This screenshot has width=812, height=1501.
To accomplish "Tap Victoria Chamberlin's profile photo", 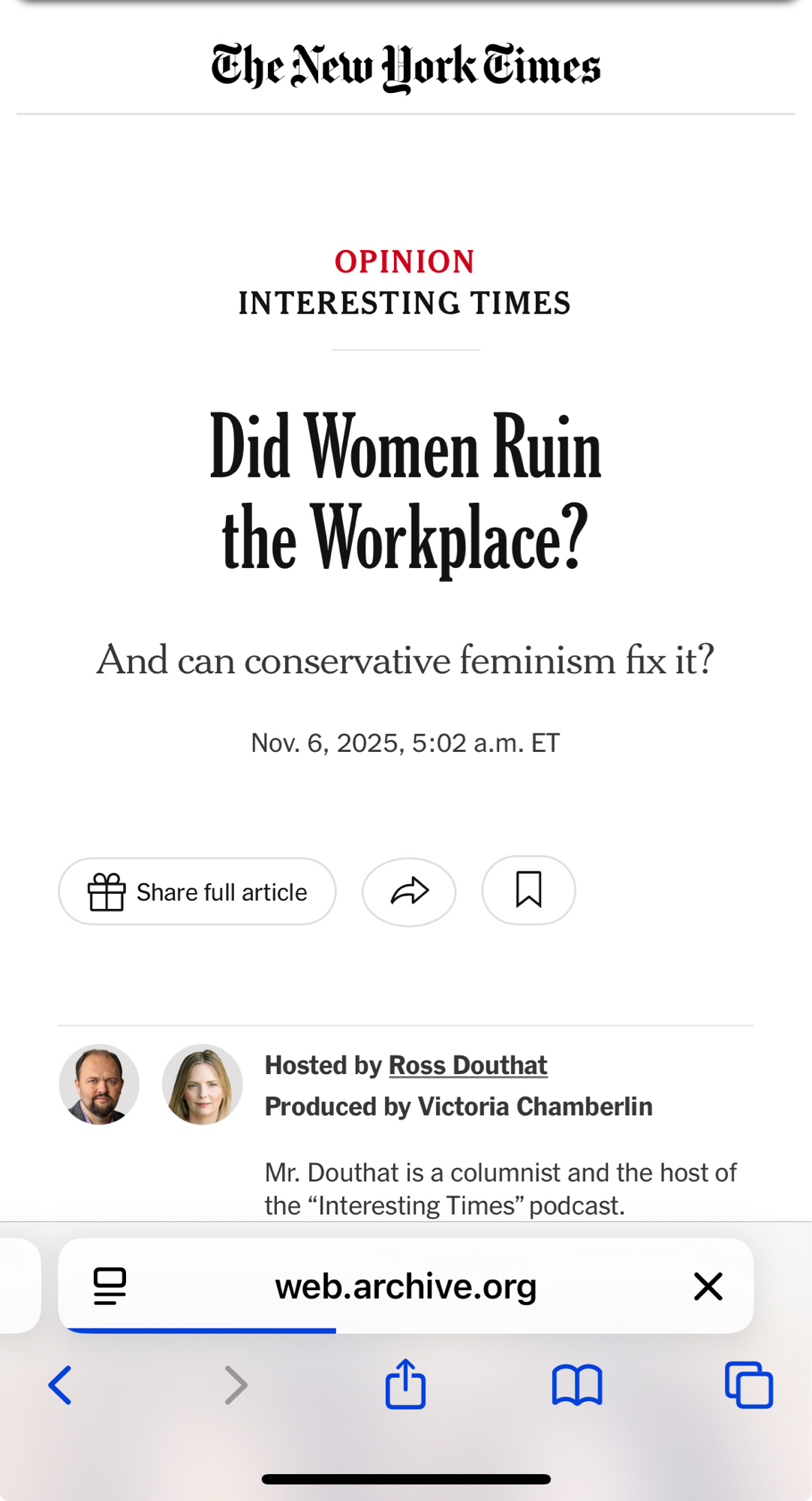I will (203, 1084).
